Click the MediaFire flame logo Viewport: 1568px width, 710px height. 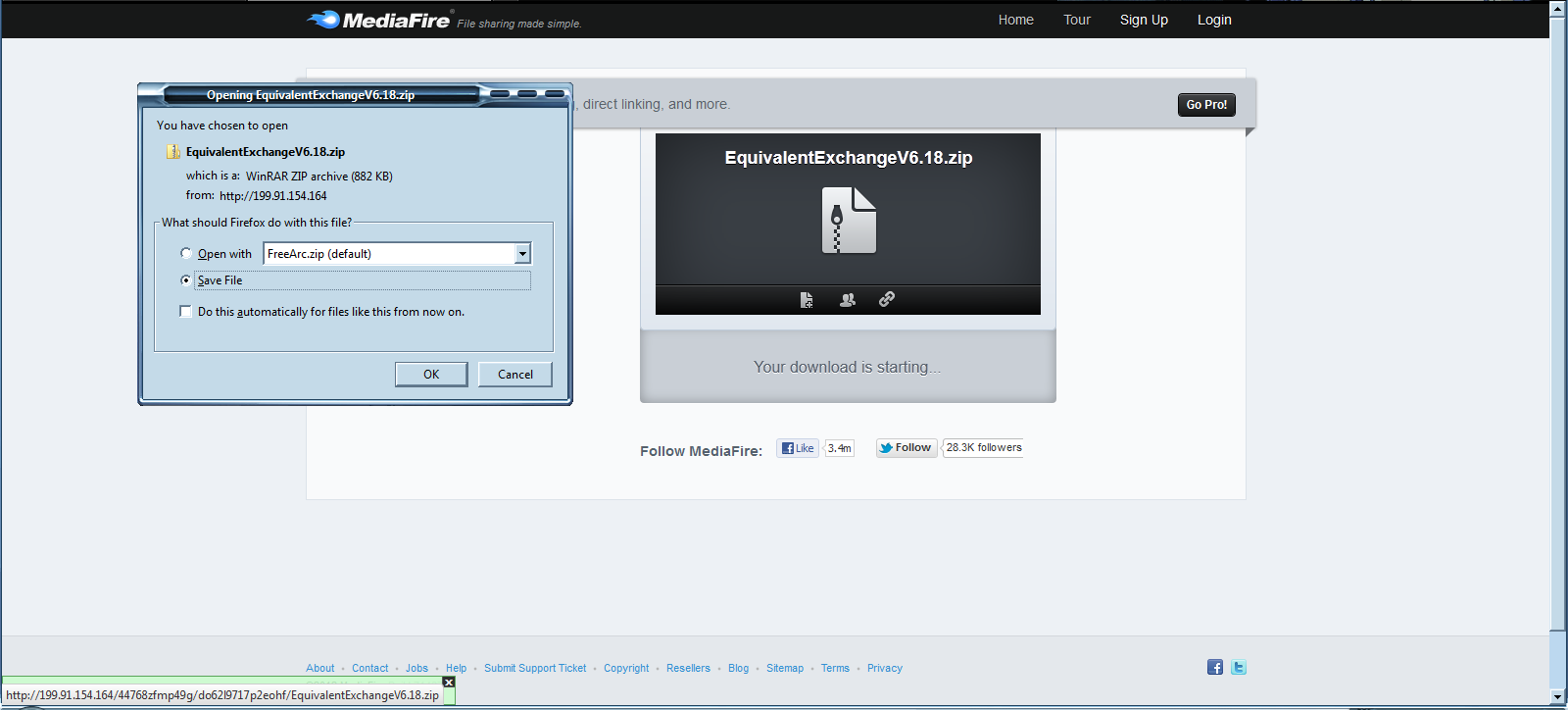pos(322,20)
